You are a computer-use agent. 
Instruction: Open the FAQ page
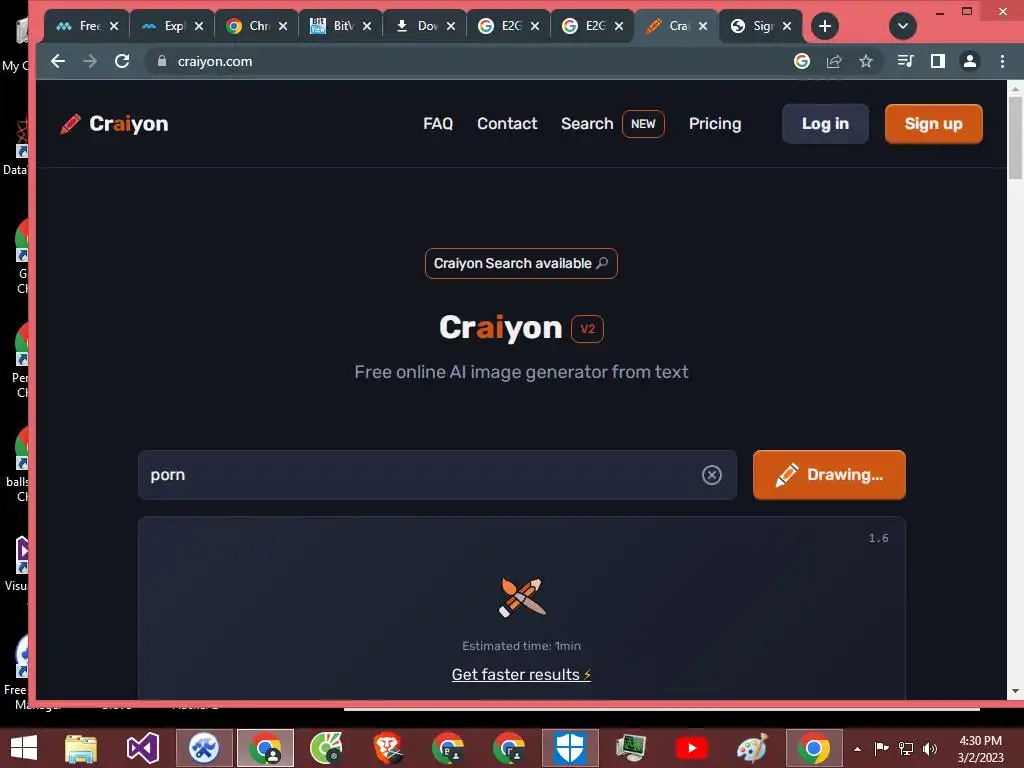point(438,123)
